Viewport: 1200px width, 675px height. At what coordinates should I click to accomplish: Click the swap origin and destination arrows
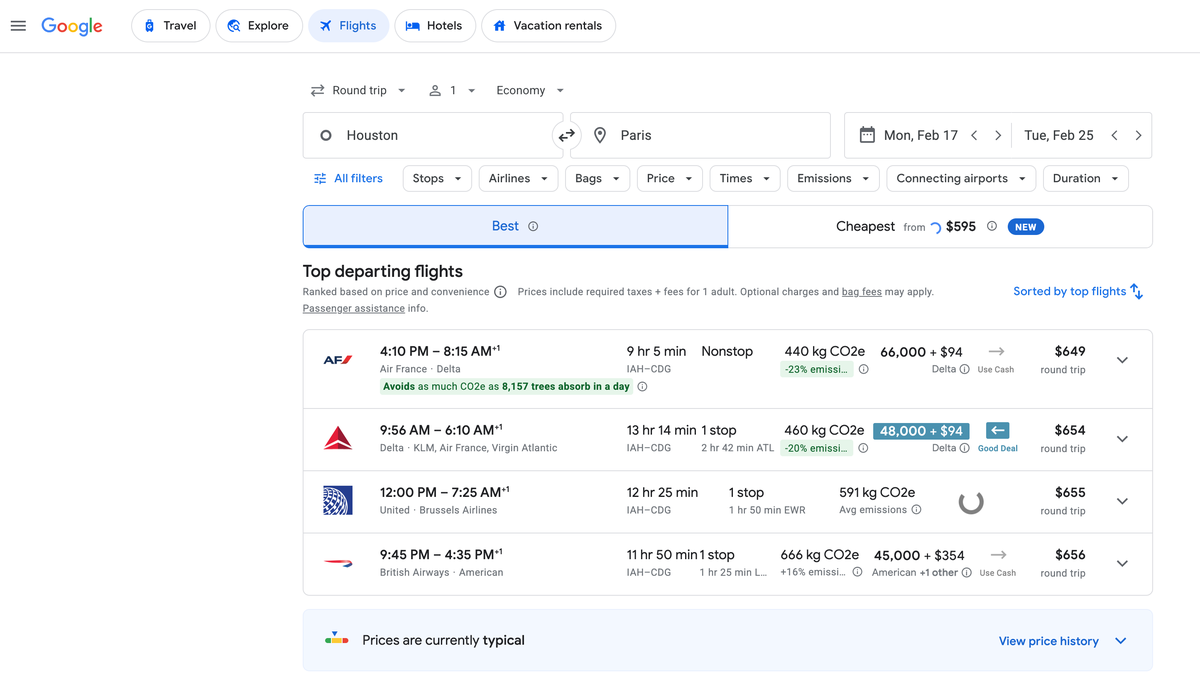(x=566, y=134)
